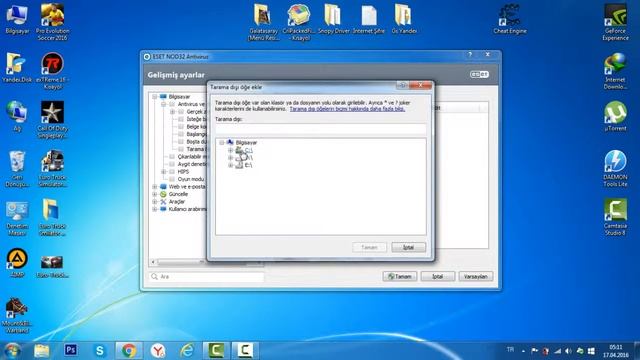
Task: Open Google Chrome from the taskbar
Action: [x=129, y=350]
